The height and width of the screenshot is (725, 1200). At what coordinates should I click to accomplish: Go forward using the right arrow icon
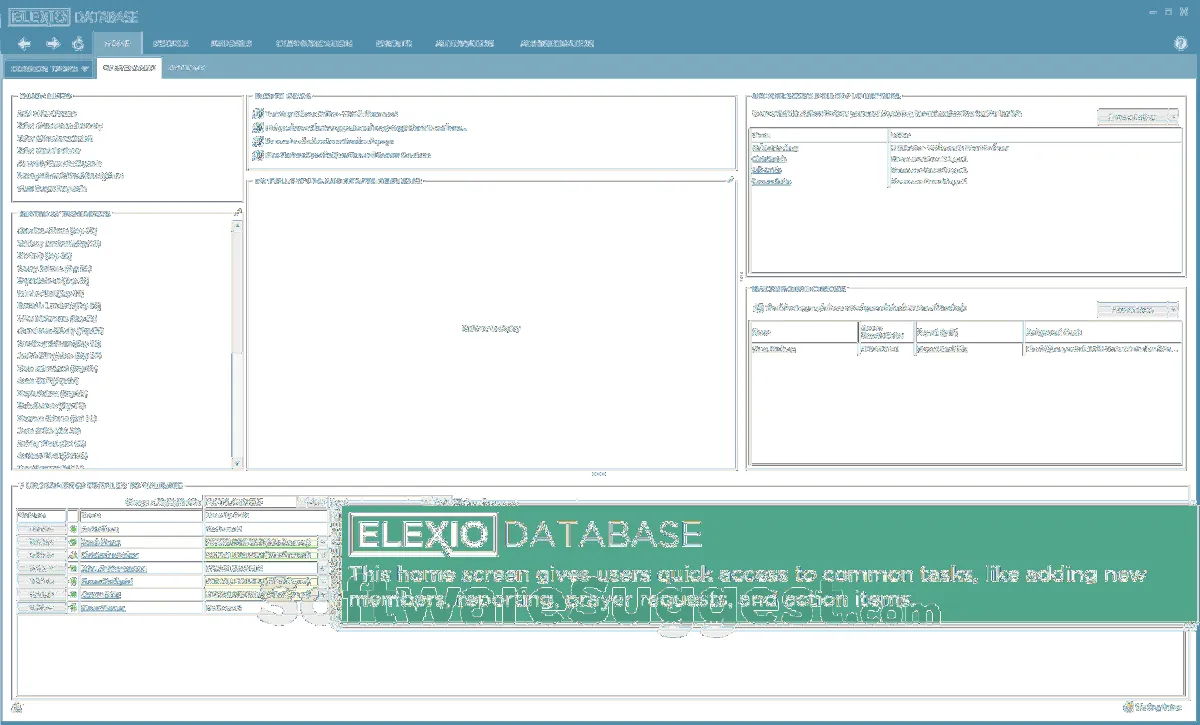pos(53,44)
